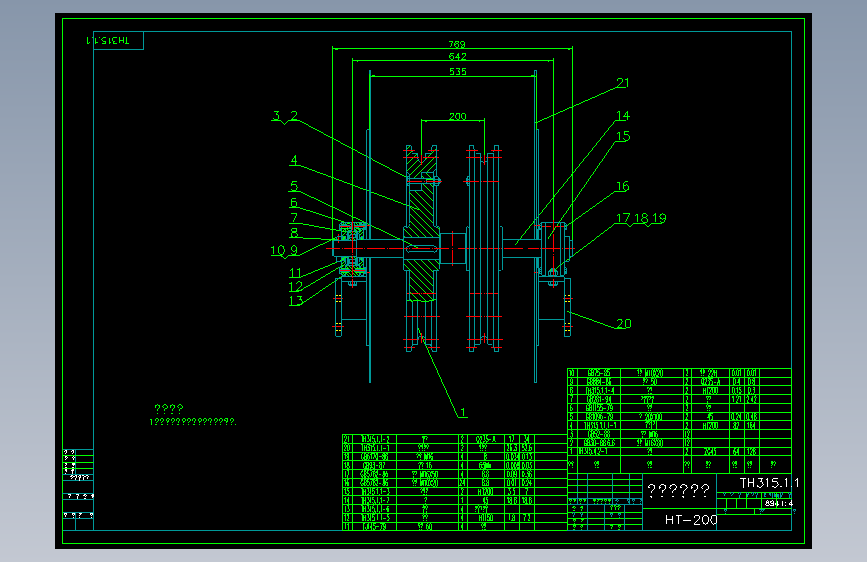Click callout number 9 in the 10 9 pair
The image size is (867, 562).
pyautogui.click(x=294, y=250)
